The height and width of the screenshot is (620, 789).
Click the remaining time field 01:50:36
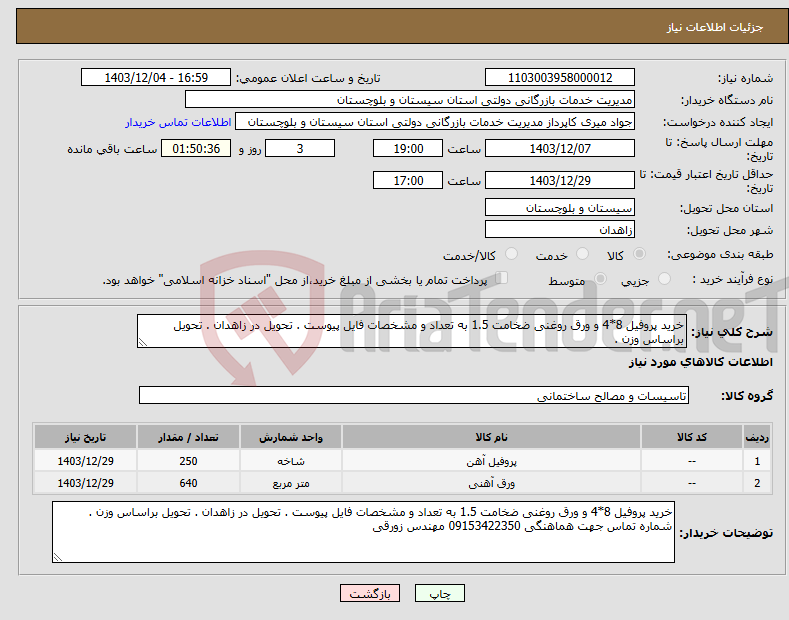click(x=196, y=148)
